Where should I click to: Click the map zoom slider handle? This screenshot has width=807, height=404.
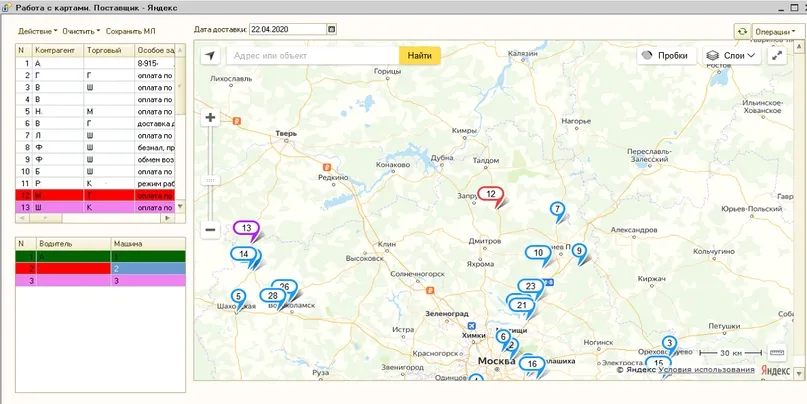(210, 180)
